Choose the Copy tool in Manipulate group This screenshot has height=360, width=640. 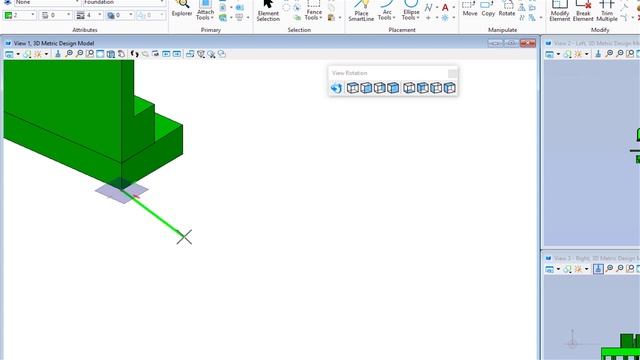tap(488, 8)
